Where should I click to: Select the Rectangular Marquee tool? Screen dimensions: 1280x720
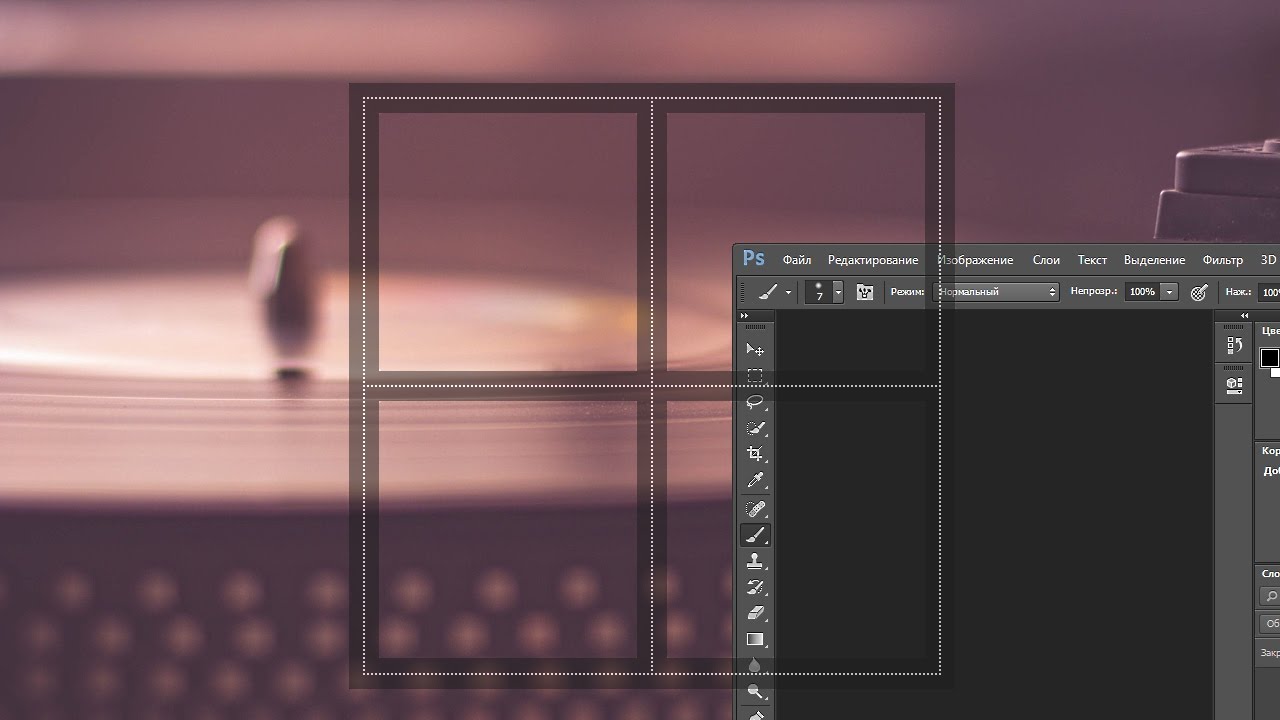coord(755,376)
